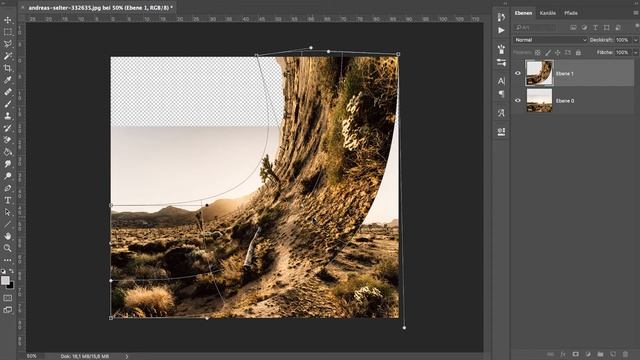Click the background color swatch
This screenshot has width=640, height=360.
(x=10, y=285)
